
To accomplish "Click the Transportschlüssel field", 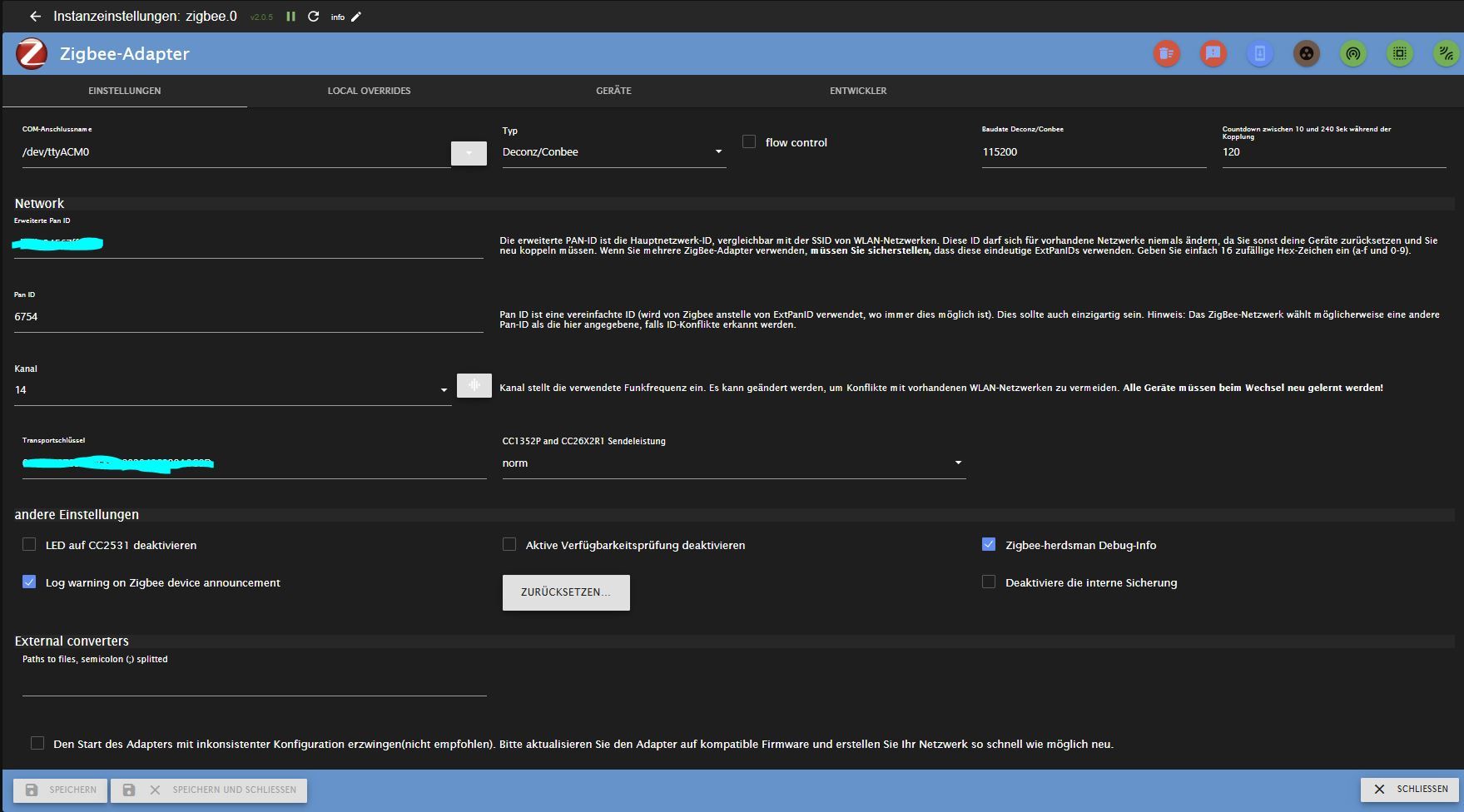I will pyautogui.click(x=255, y=463).
